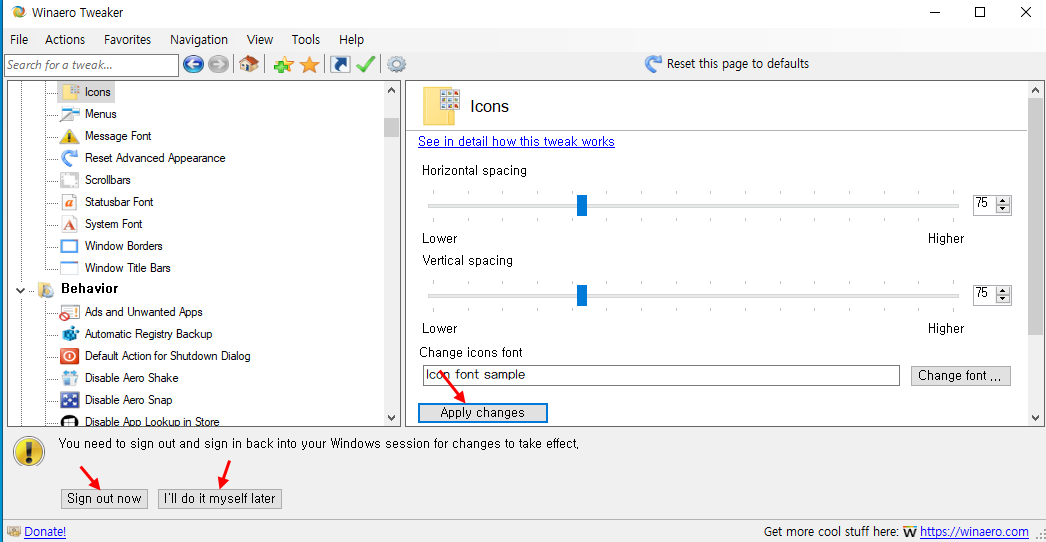Click the Icon font sample text box
Viewport: 1046px width, 542px height.
pyautogui.click(x=661, y=375)
